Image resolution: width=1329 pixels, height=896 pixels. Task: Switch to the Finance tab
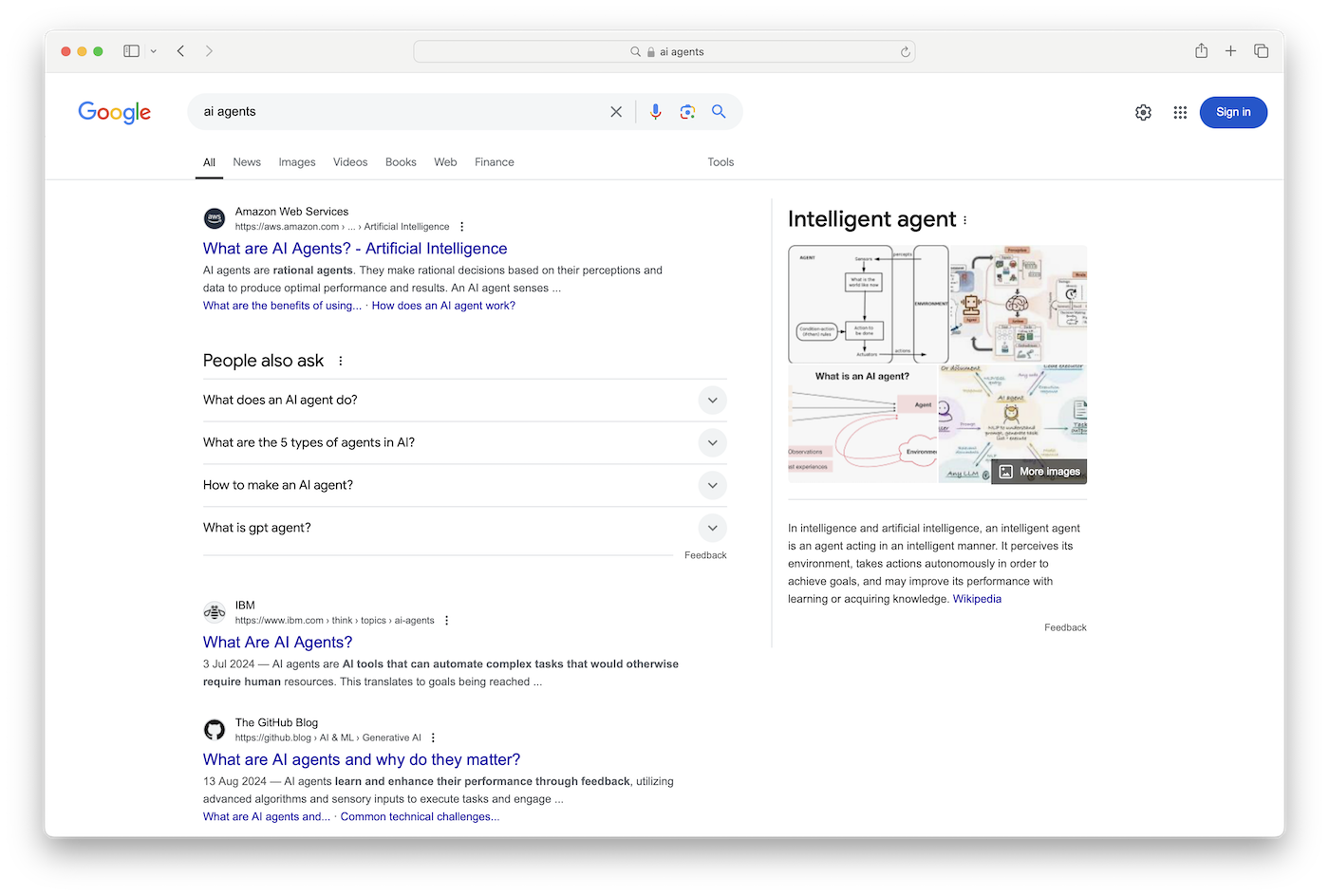[x=495, y=162]
